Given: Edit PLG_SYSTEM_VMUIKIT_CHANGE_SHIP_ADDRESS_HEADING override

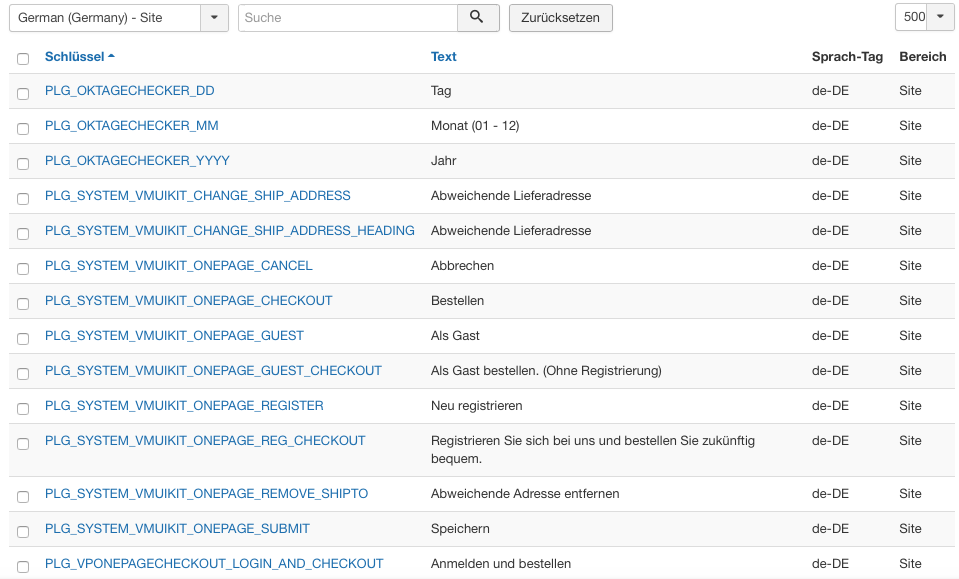Looking at the screenshot, I should point(229,231).
